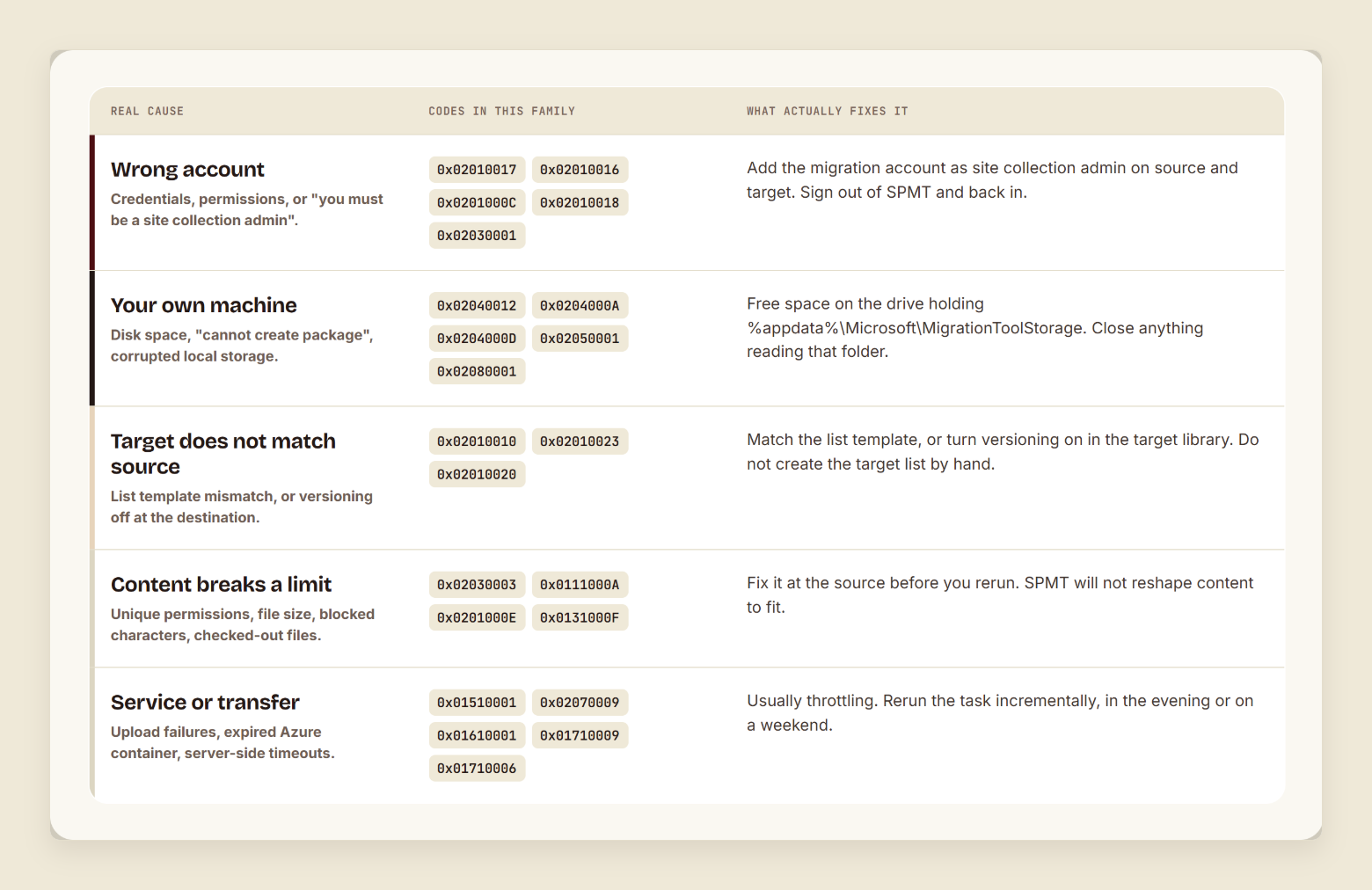Screen dimensions: 1372x890
Task: Click the "WHAT ACTUALLY FIXES IT" header
Action: pos(827,112)
